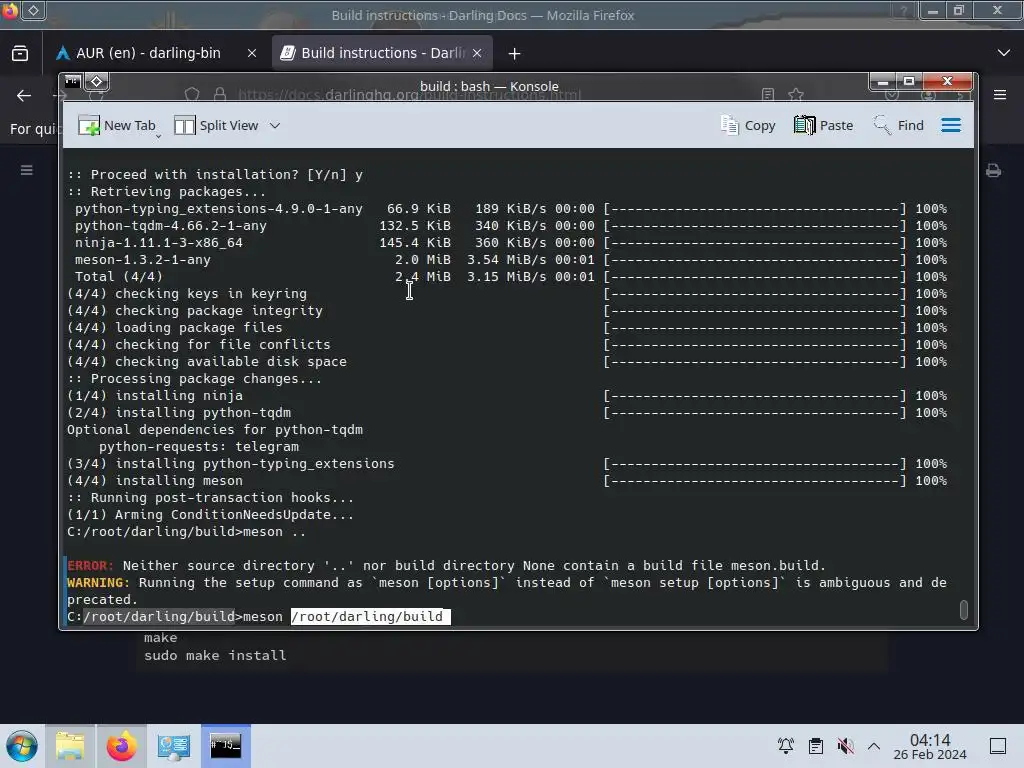The image size is (1024, 768).
Task: Bookmark this page with star icon
Action: pyautogui.click(x=795, y=95)
